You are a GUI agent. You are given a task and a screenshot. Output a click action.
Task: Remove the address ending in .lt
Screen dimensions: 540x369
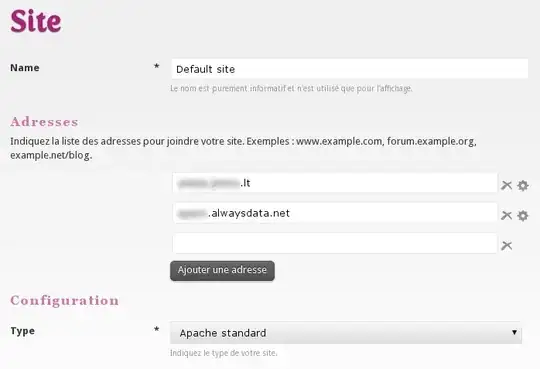506,185
